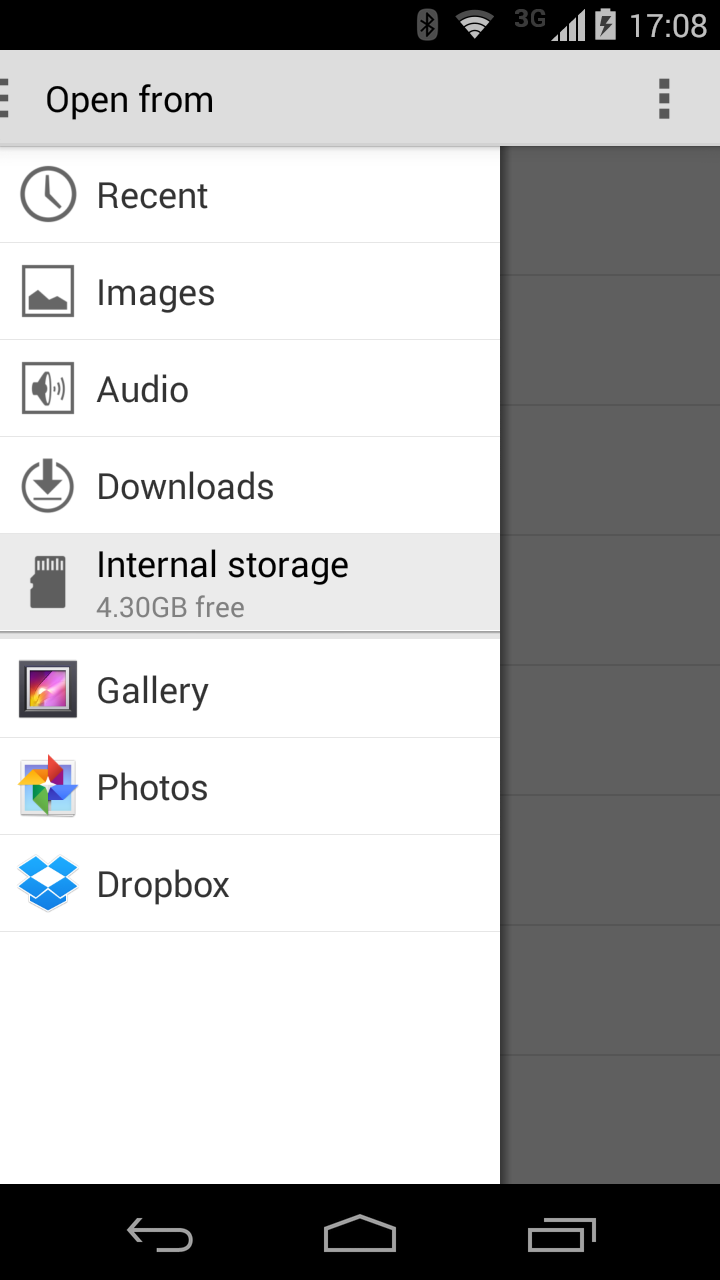
Task: Select the Recent entry label
Action: tap(152, 195)
